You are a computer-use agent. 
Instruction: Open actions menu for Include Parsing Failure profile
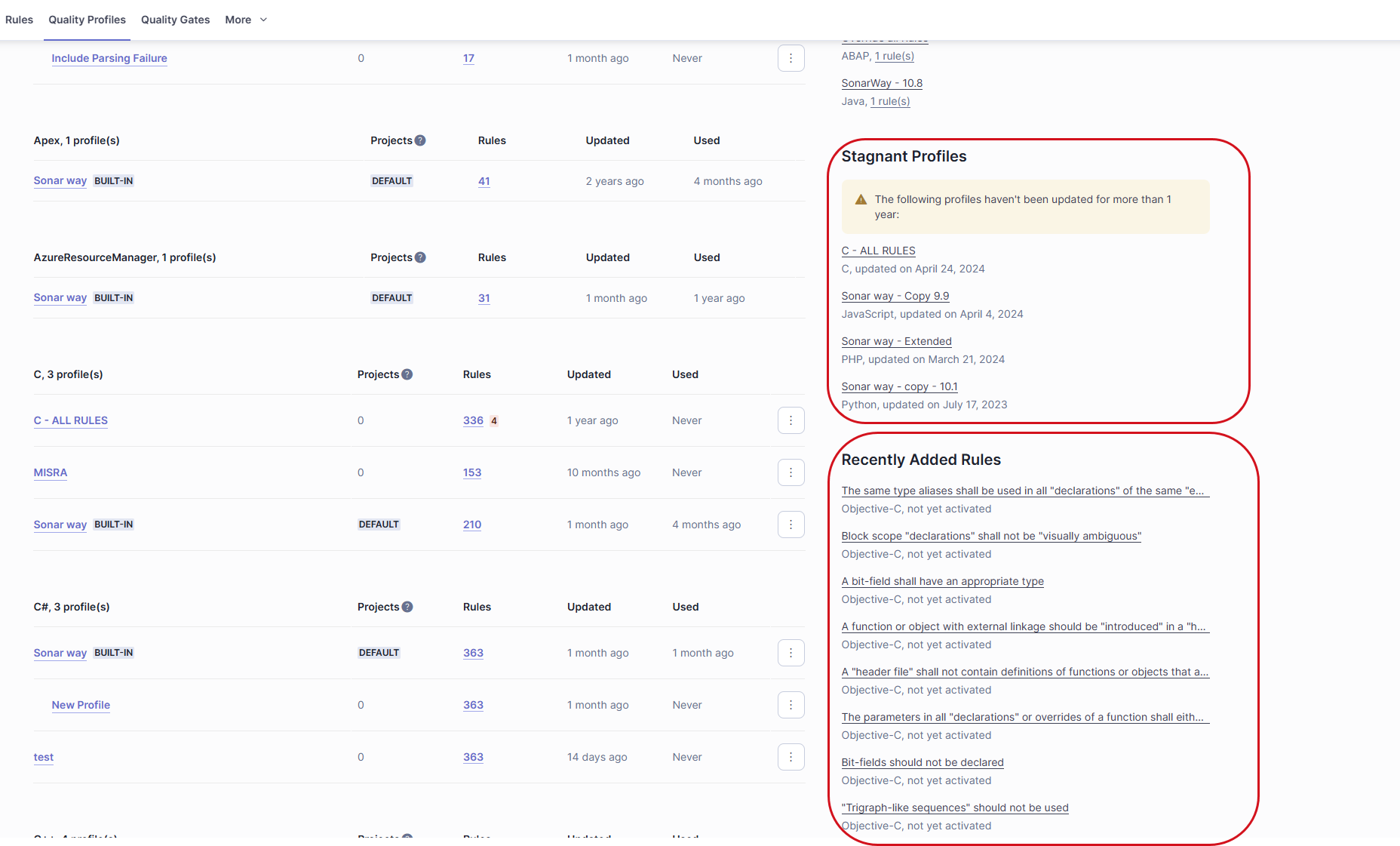coord(791,58)
